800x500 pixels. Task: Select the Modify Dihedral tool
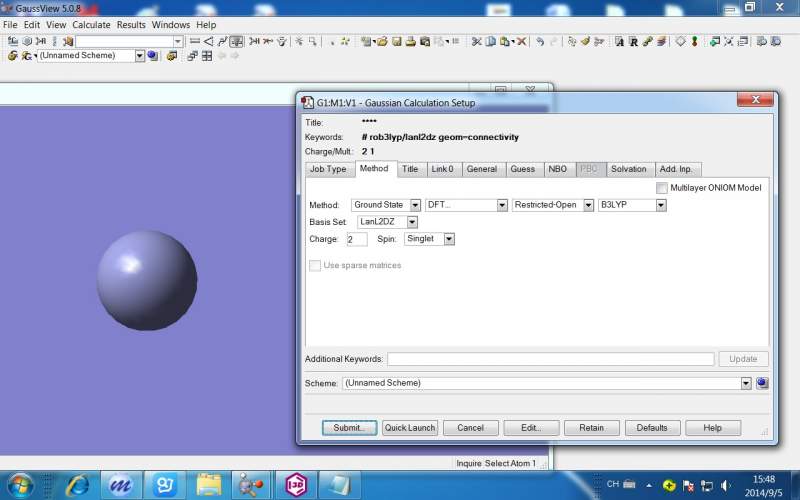(x=222, y=41)
